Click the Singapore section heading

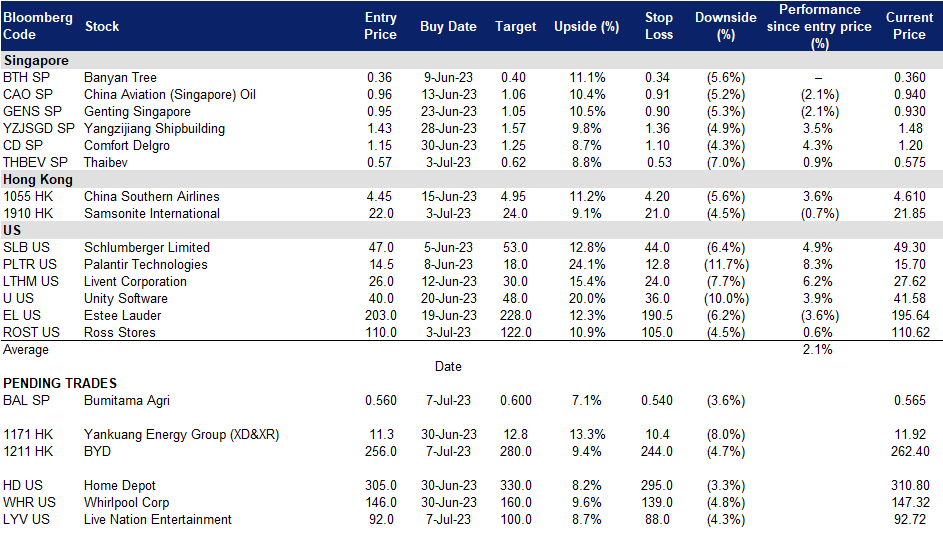[x=36, y=60]
